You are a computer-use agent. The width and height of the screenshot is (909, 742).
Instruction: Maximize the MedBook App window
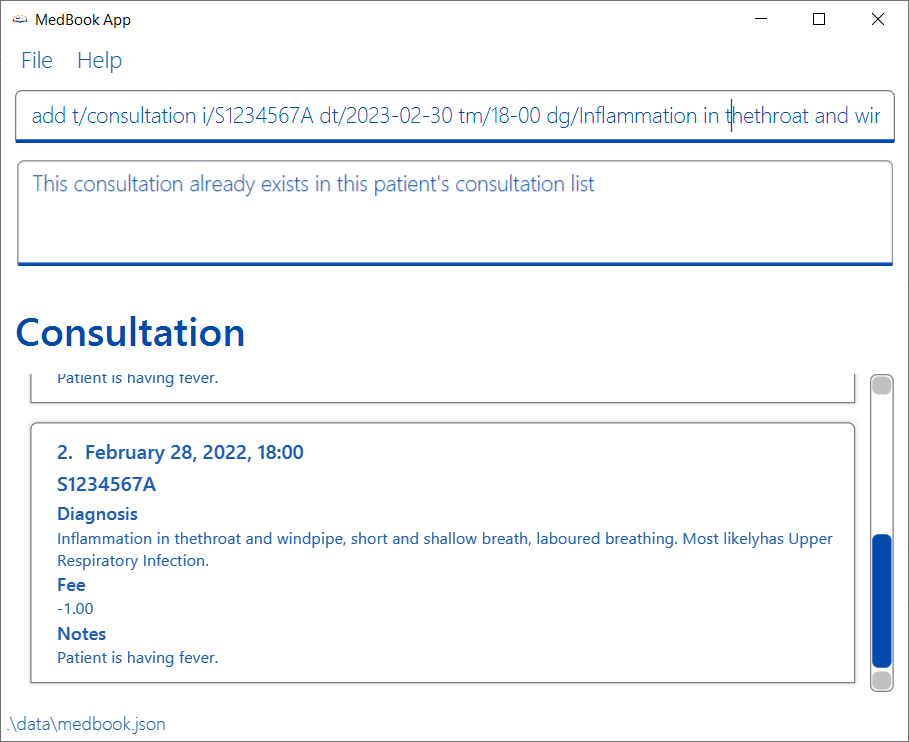click(x=819, y=19)
